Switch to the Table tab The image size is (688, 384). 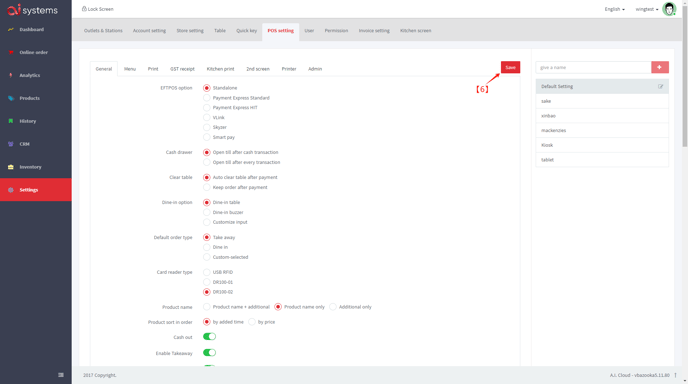pyautogui.click(x=220, y=31)
